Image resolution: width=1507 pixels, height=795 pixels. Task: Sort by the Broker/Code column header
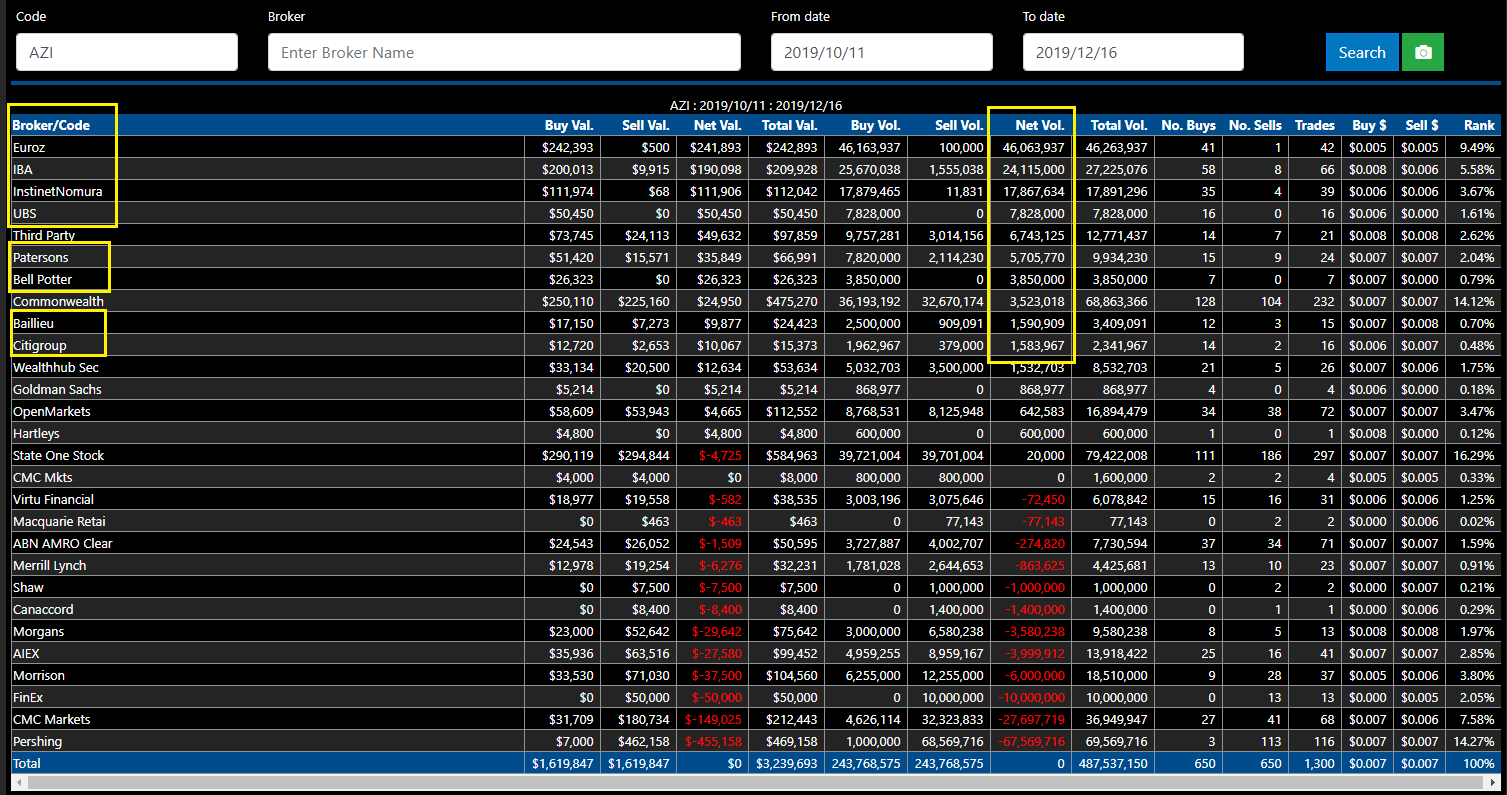pos(51,125)
